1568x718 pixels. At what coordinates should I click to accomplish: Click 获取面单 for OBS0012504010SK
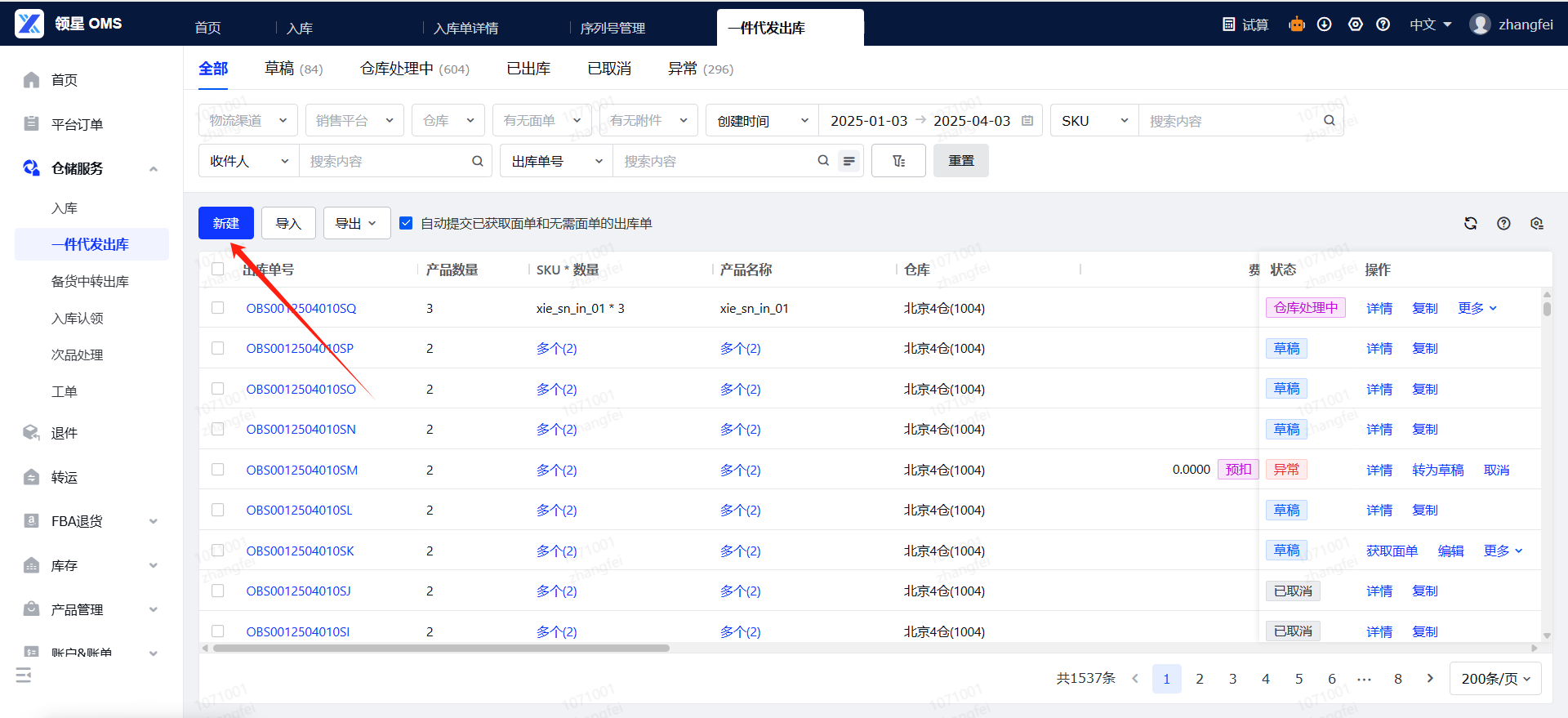pyautogui.click(x=1392, y=551)
